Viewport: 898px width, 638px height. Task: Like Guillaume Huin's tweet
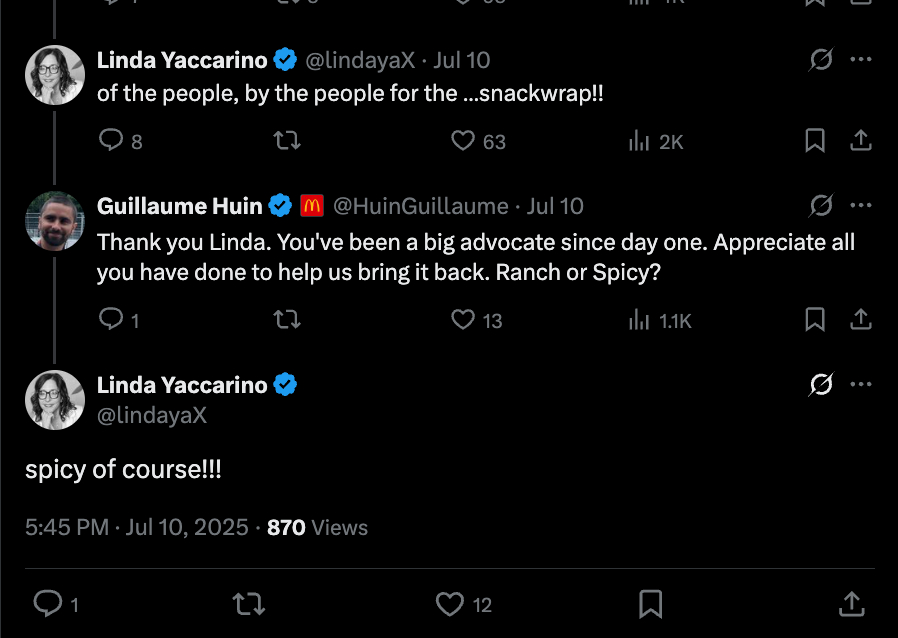(x=463, y=320)
